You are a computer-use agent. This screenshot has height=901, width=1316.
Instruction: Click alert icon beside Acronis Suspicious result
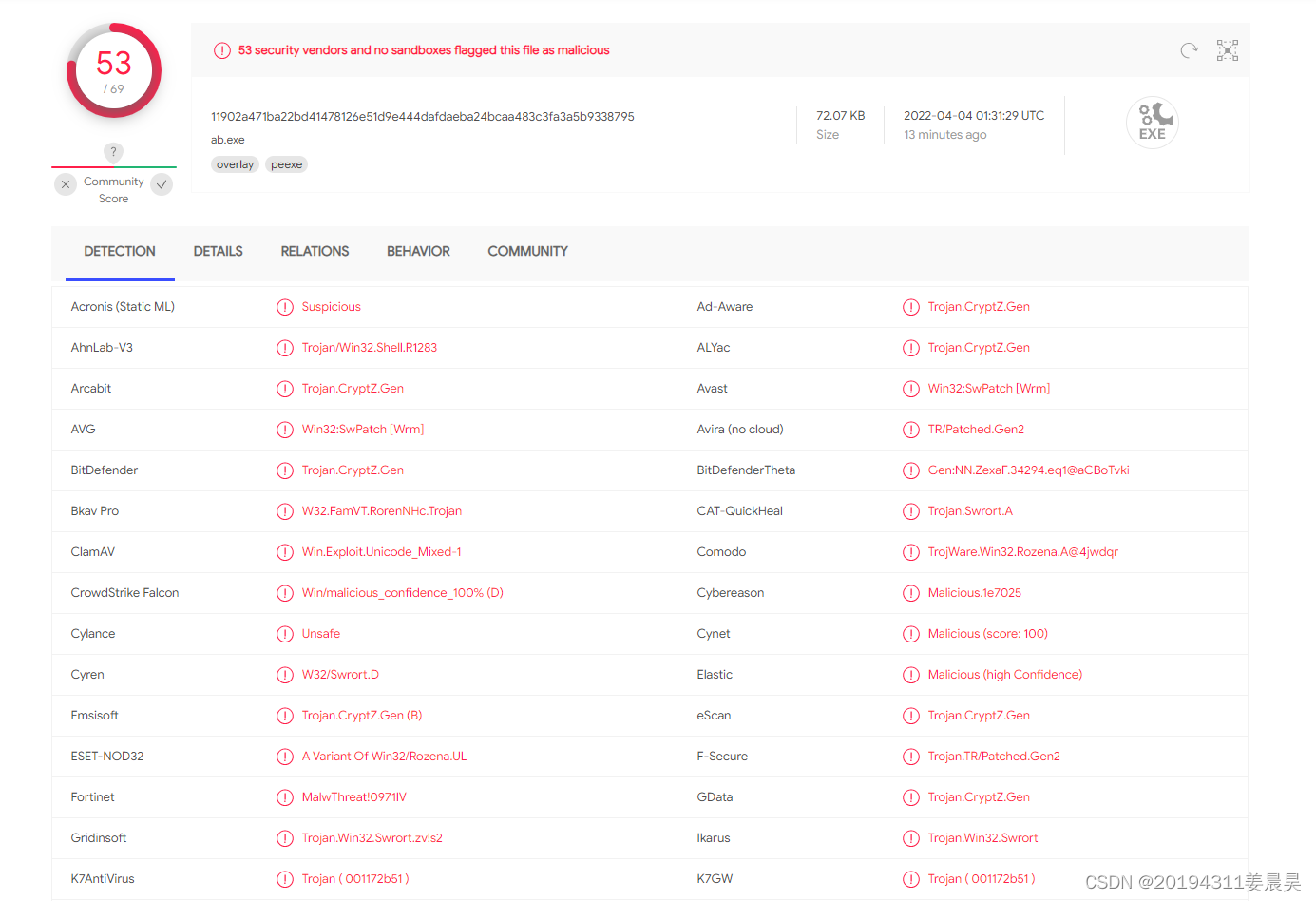285,307
